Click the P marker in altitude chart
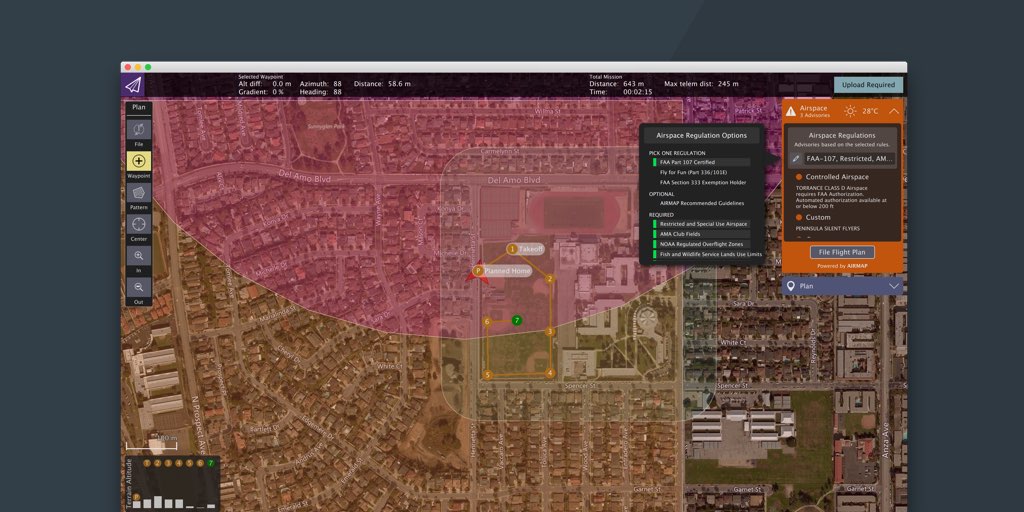 click(137, 497)
